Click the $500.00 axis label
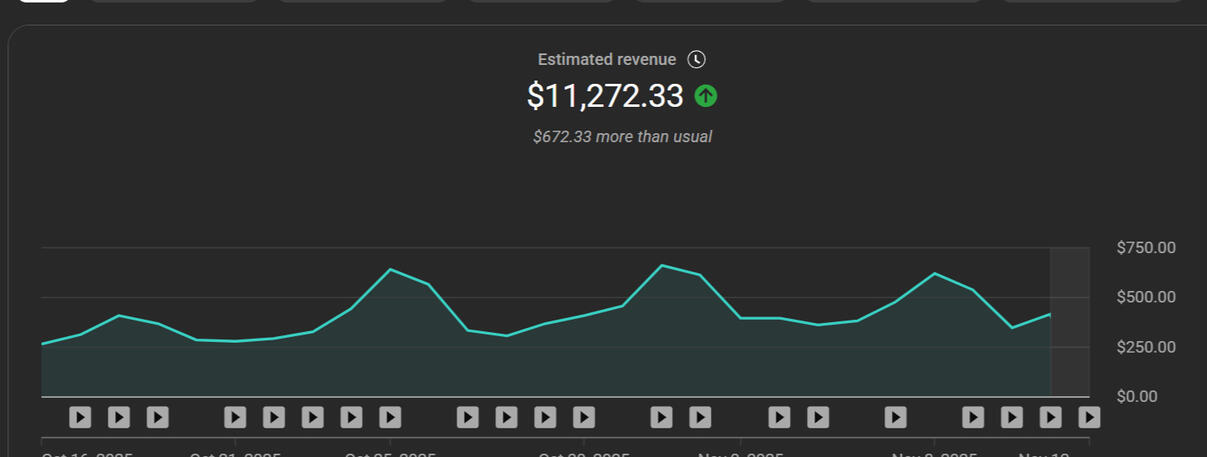 pos(1146,297)
